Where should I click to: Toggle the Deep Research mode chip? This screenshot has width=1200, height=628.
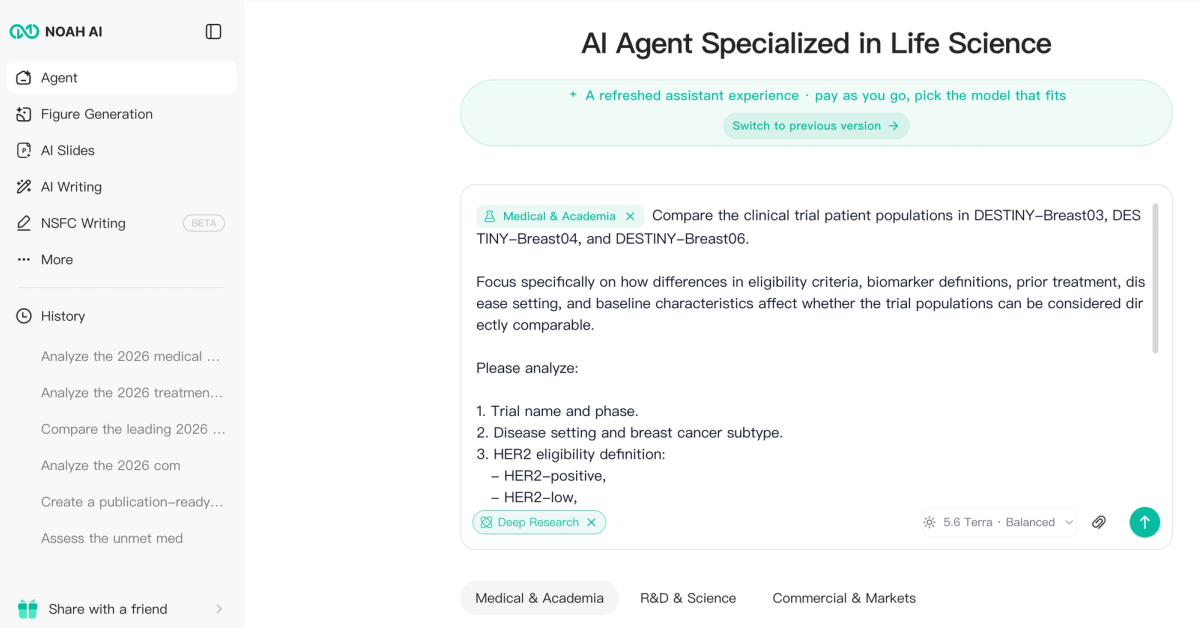539,522
